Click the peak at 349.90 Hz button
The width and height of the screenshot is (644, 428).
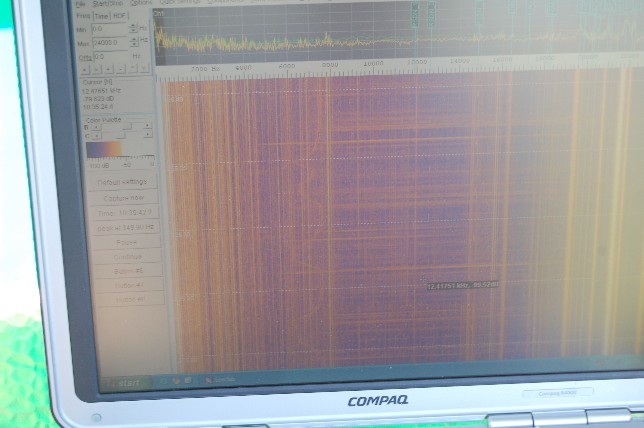[x=126, y=228]
